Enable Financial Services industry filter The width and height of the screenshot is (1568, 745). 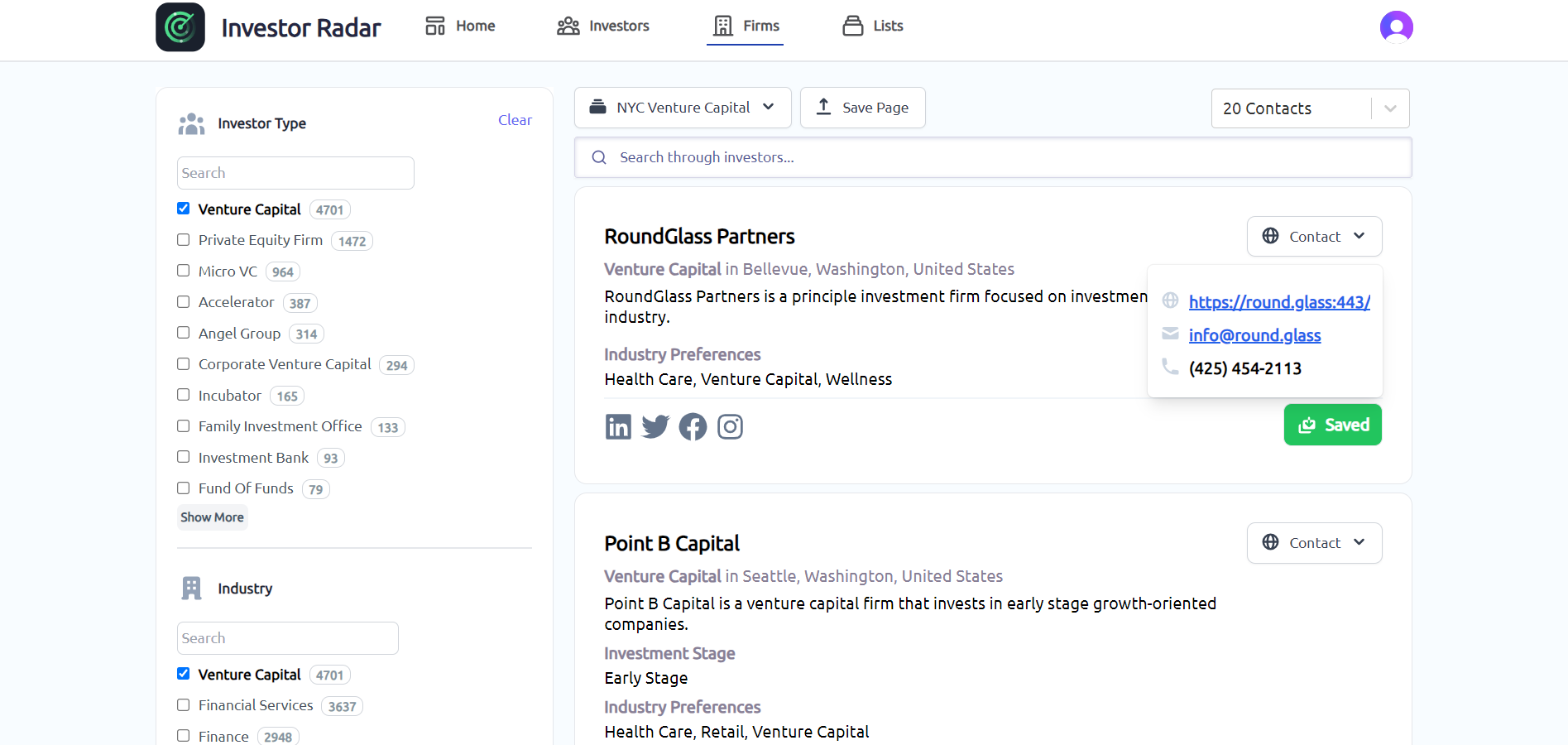click(x=184, y=705)
